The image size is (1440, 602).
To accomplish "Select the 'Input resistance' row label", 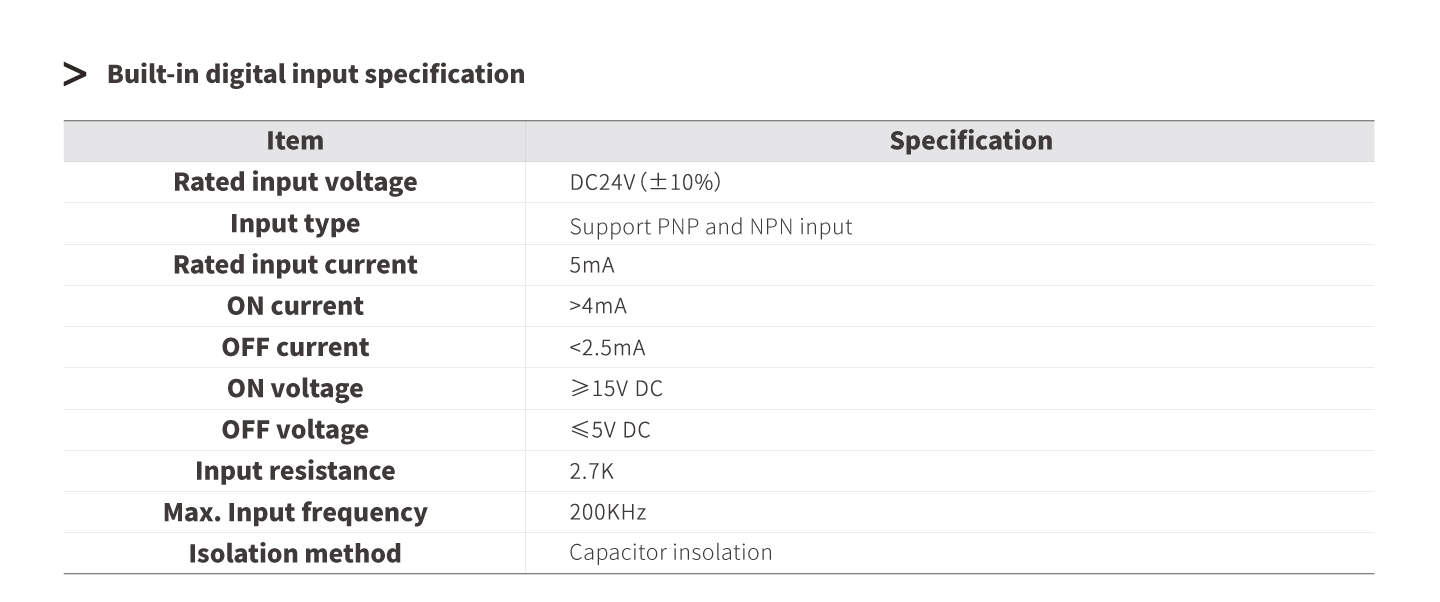I will pyautogui.click(x=295, y=470).
